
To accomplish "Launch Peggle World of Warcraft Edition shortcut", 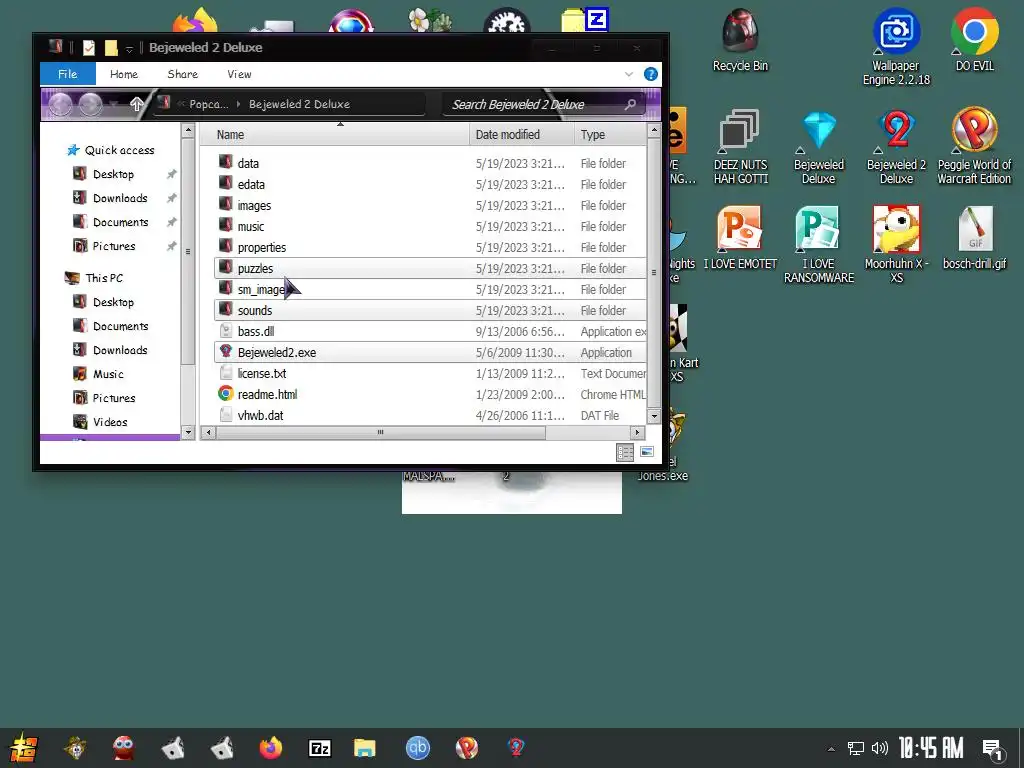I will coord(974,146).
